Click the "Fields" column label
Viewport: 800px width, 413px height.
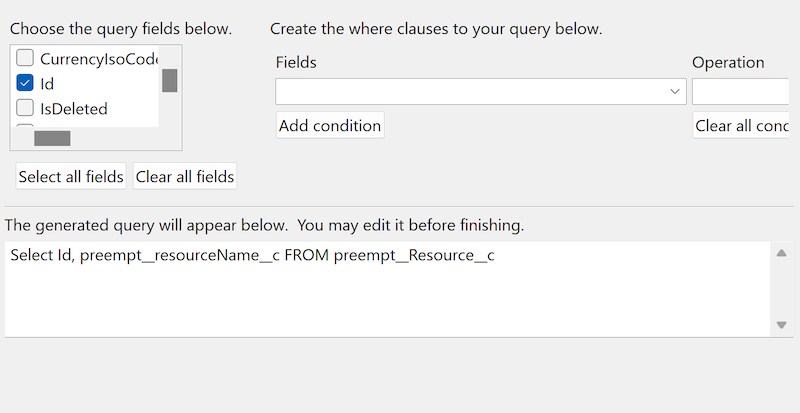296,62
